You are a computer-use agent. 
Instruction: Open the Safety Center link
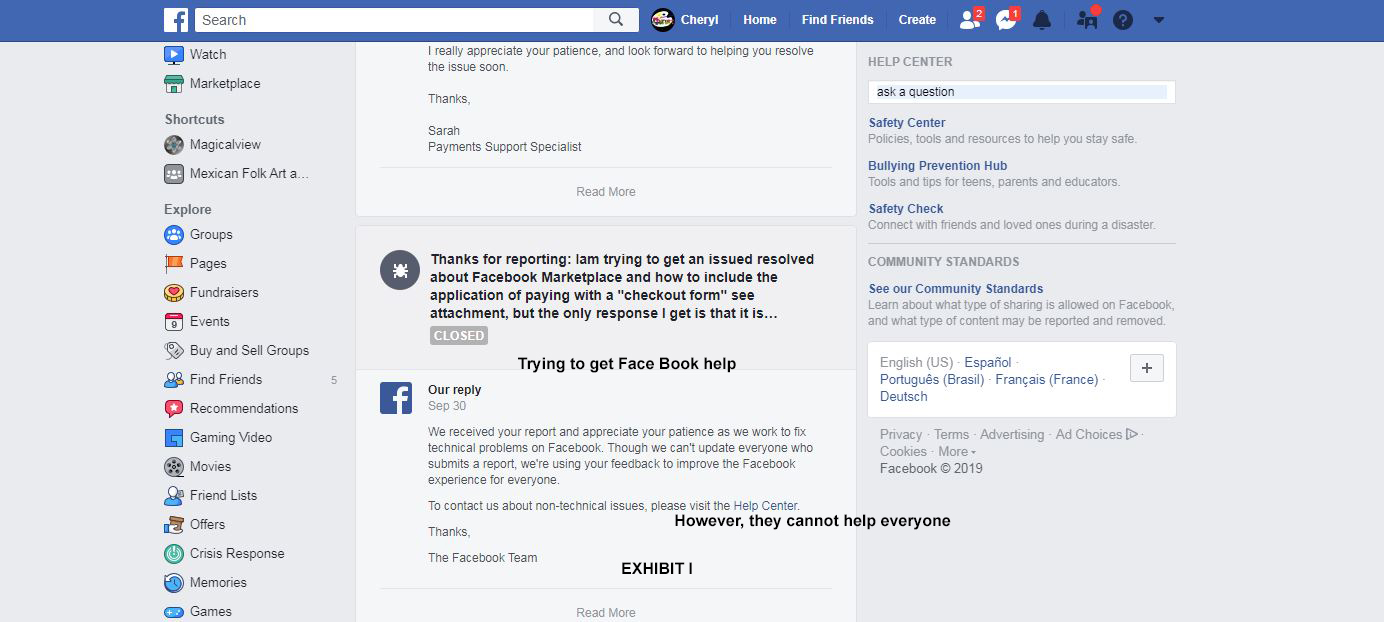click(x=907, y=123)
